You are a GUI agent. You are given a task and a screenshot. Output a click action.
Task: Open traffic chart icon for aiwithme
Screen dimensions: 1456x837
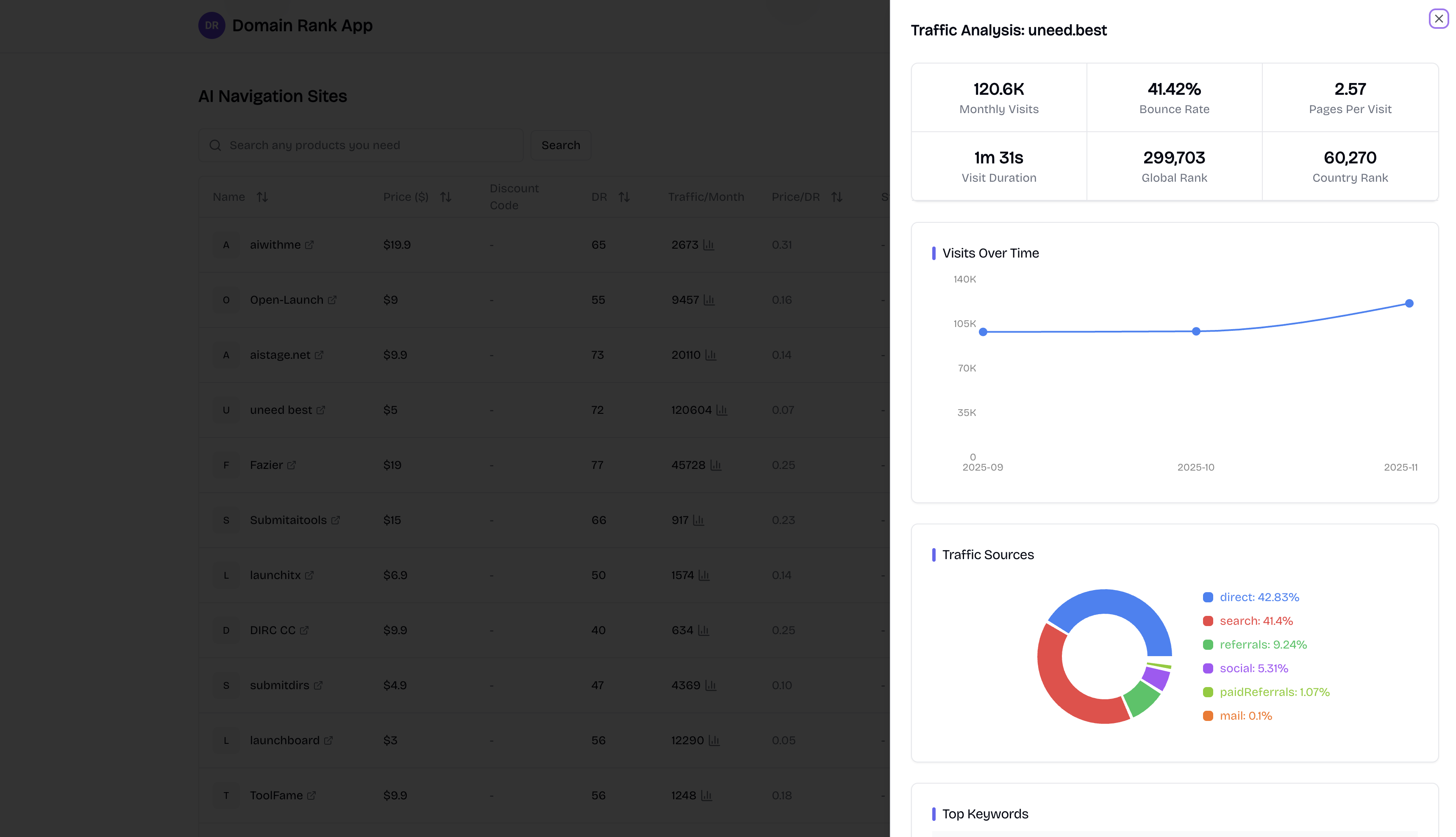[x=709, y=245]
